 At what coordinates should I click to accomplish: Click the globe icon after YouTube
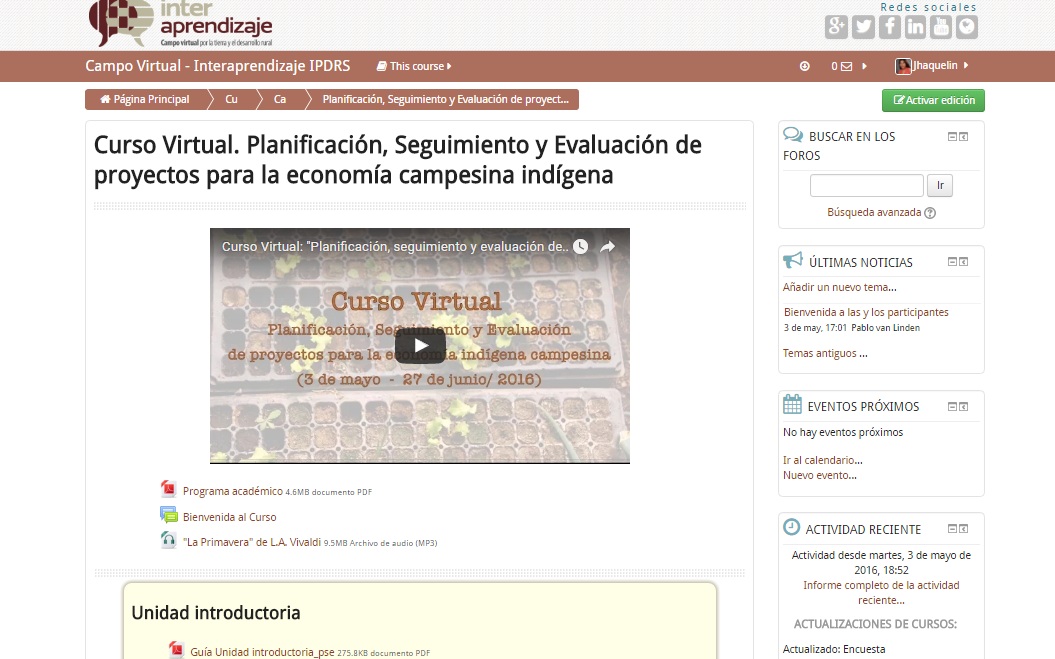point(967,27)
